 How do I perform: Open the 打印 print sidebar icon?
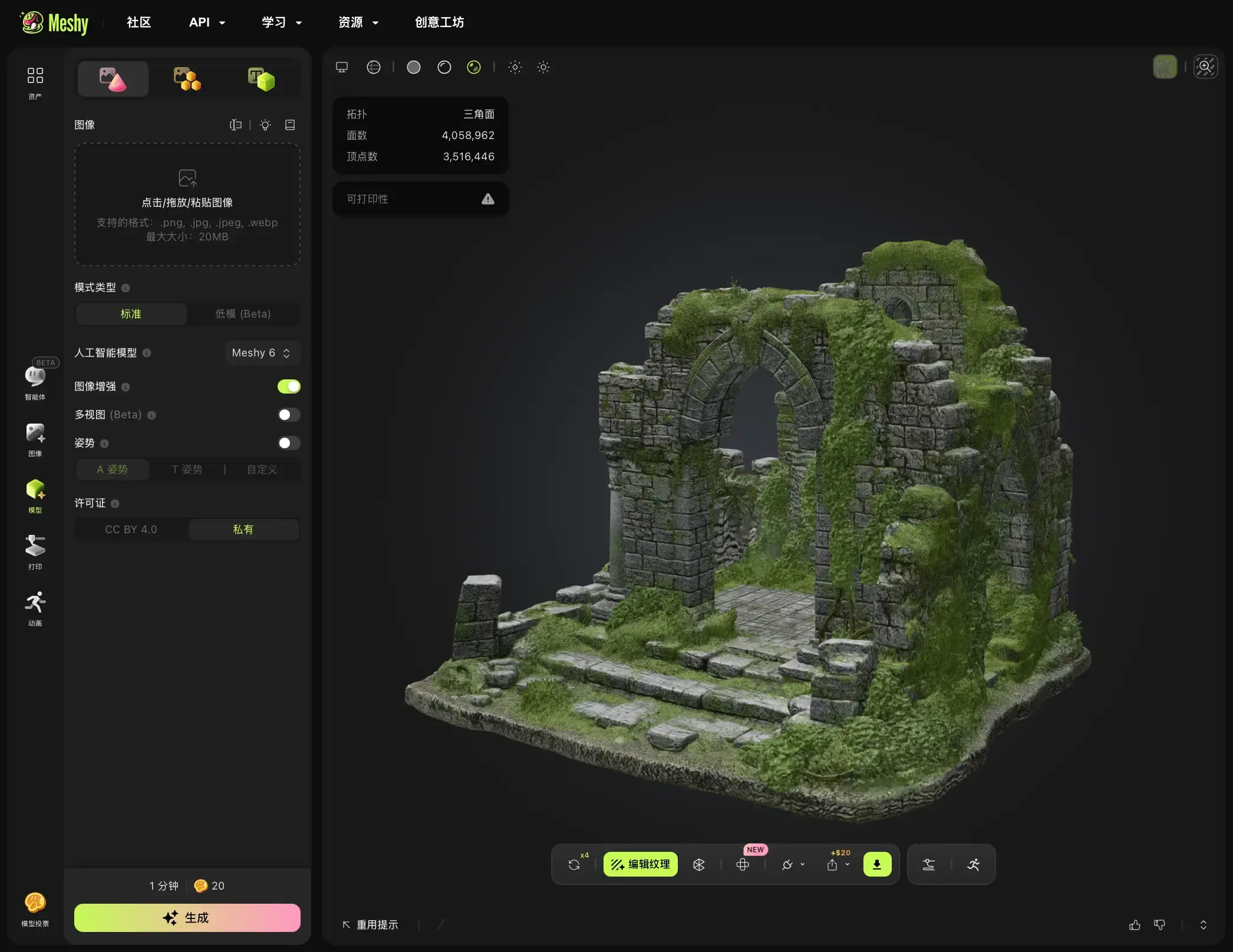[35, 553]
